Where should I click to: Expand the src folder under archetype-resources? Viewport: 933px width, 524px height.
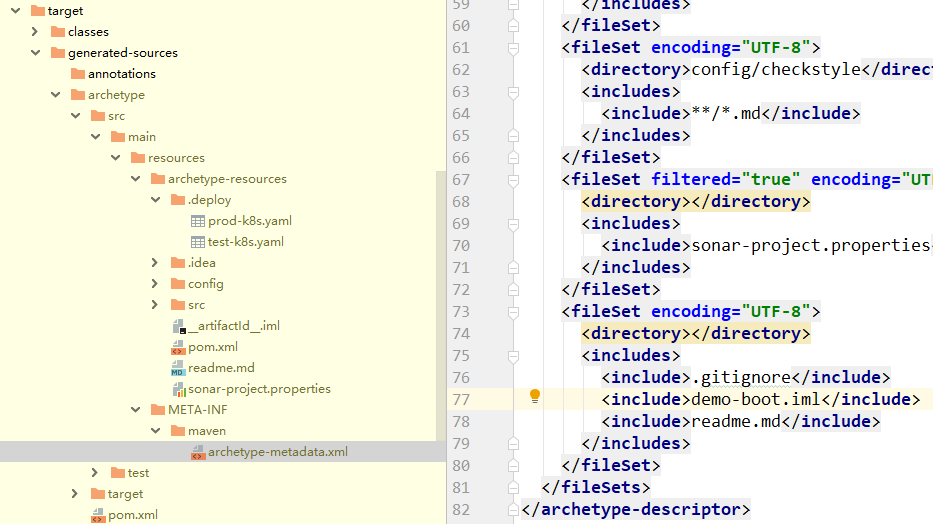tap(155, 305)
